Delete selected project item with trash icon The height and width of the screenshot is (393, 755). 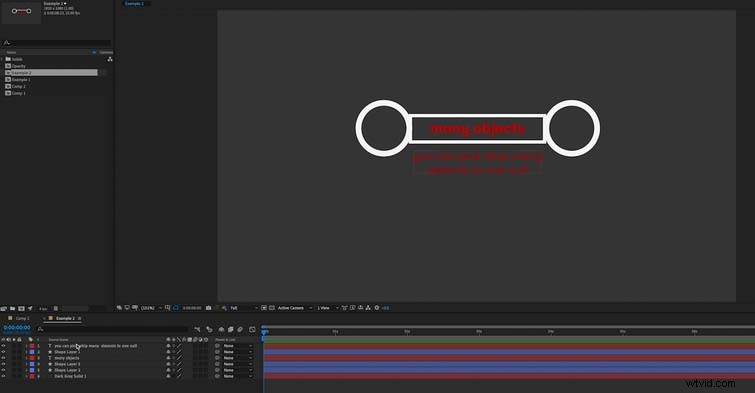point(56,308)
